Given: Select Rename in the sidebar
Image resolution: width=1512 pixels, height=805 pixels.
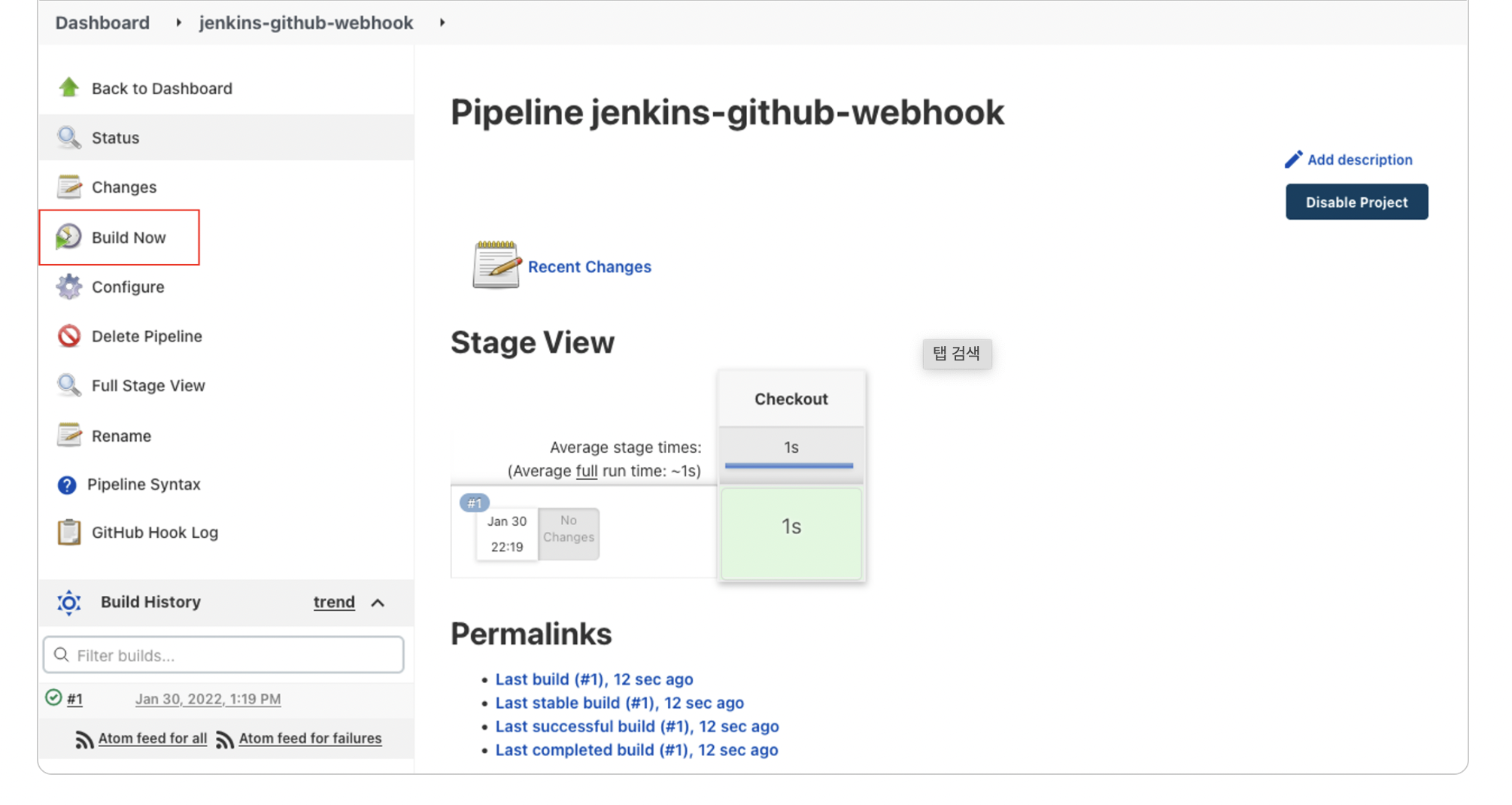Looking at the screenshot, I should coord(121,436).
